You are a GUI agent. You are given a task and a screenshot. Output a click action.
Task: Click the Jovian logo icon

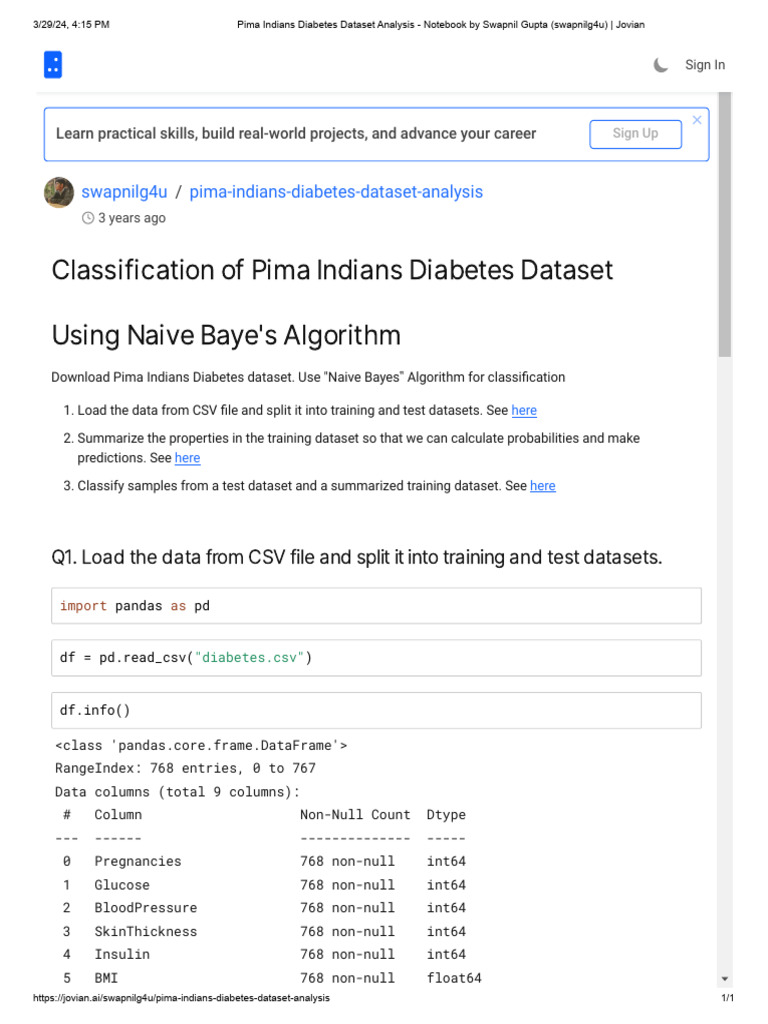pos(53,65)
